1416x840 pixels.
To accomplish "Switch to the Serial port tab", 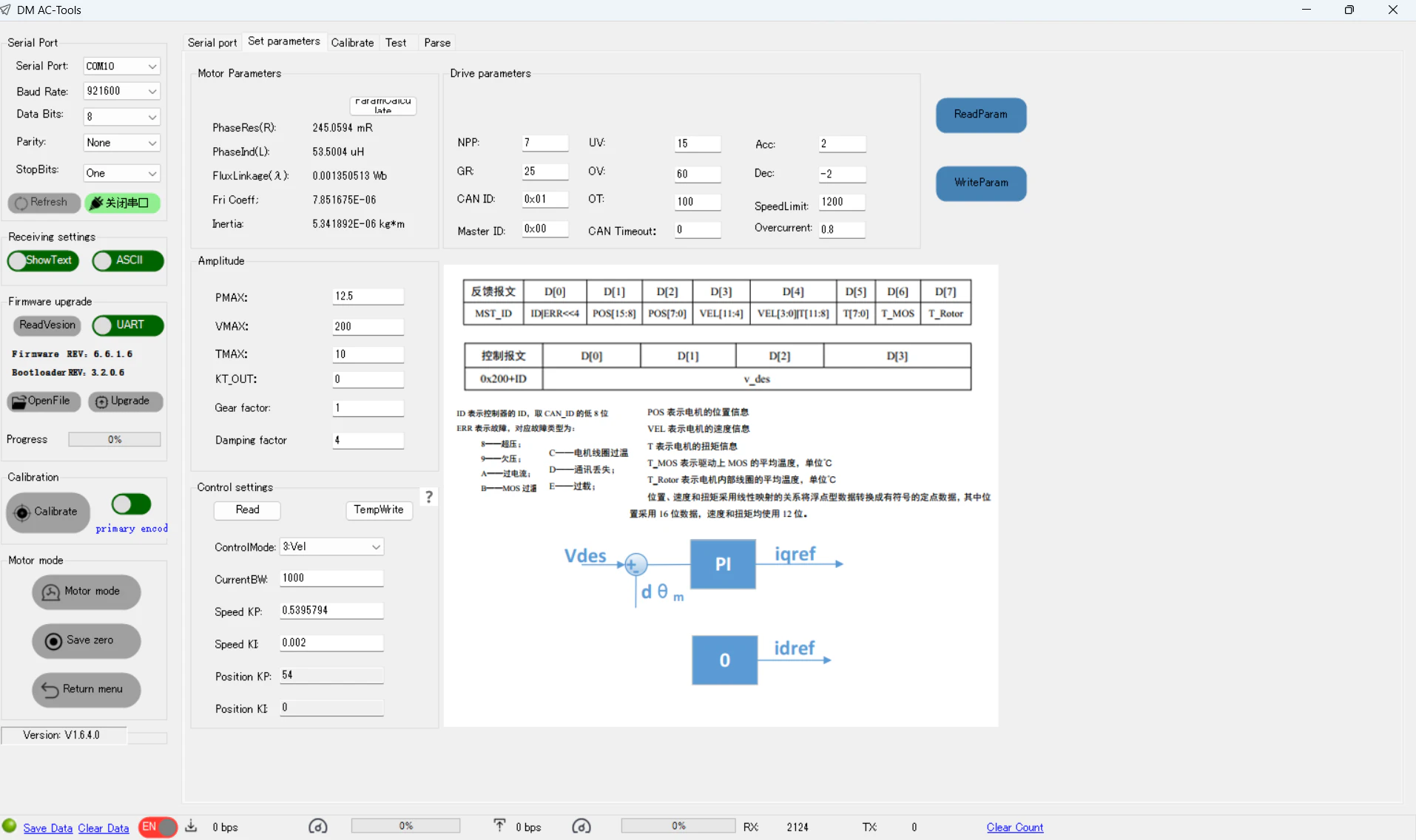I will [212, 43].
